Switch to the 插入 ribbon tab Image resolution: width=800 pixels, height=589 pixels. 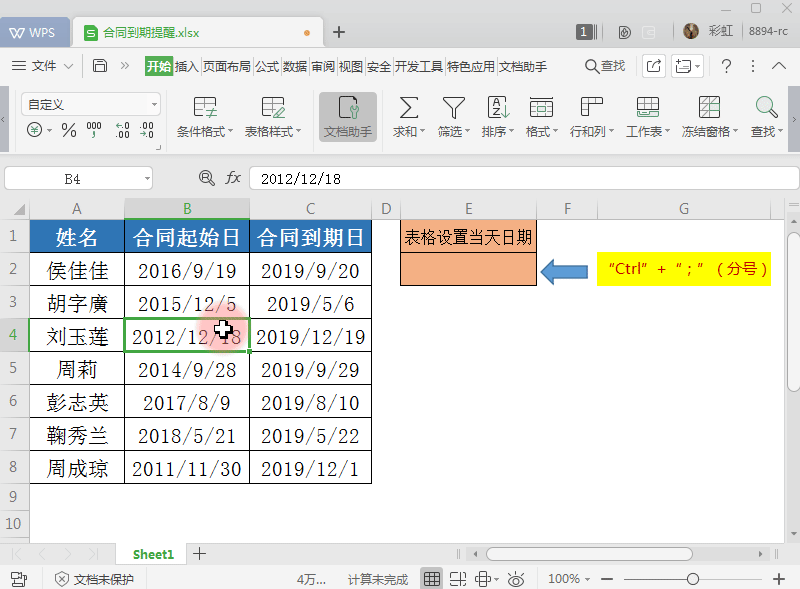[186, 66]
